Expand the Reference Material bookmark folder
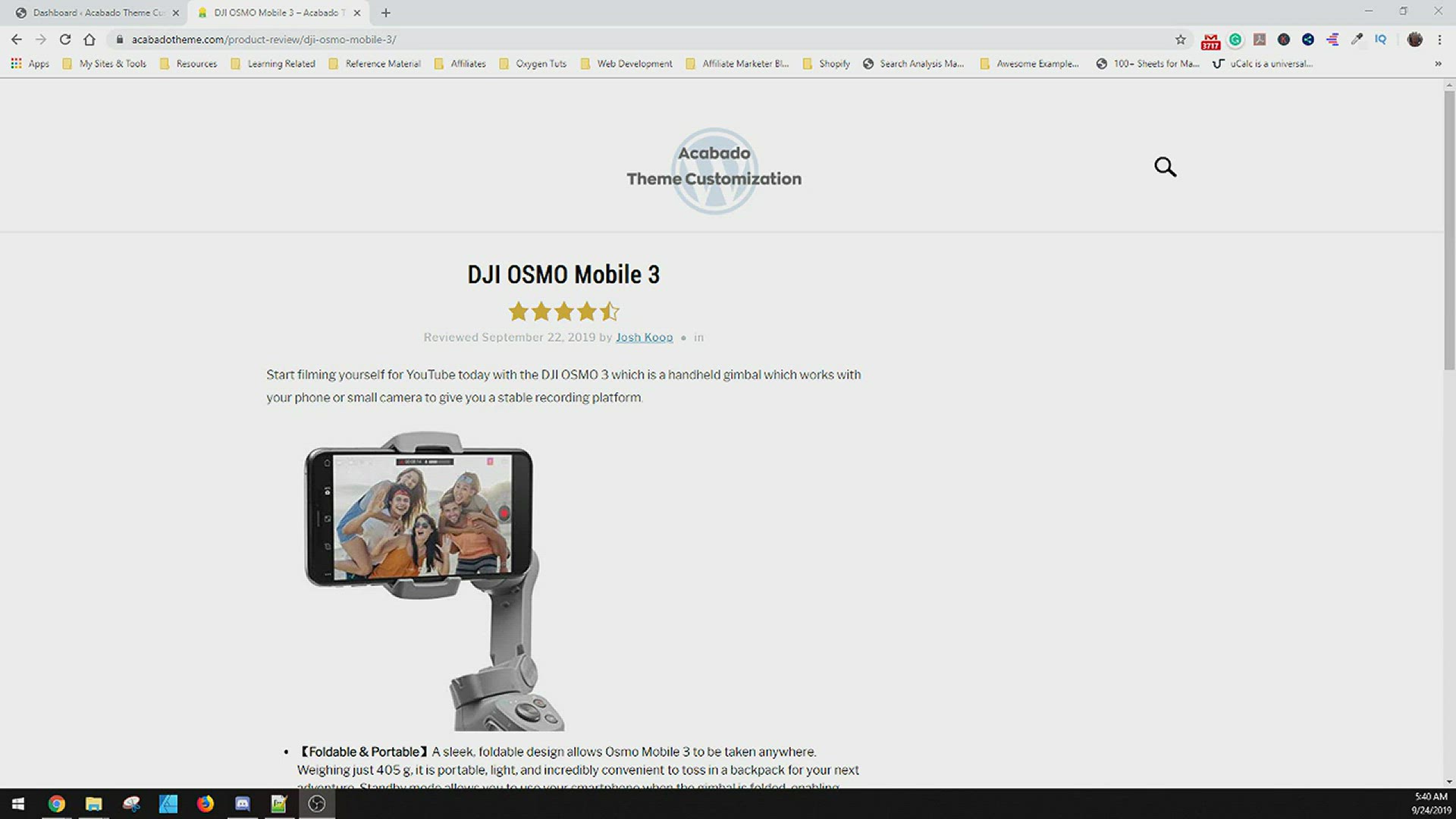 [x=375, y=64]
